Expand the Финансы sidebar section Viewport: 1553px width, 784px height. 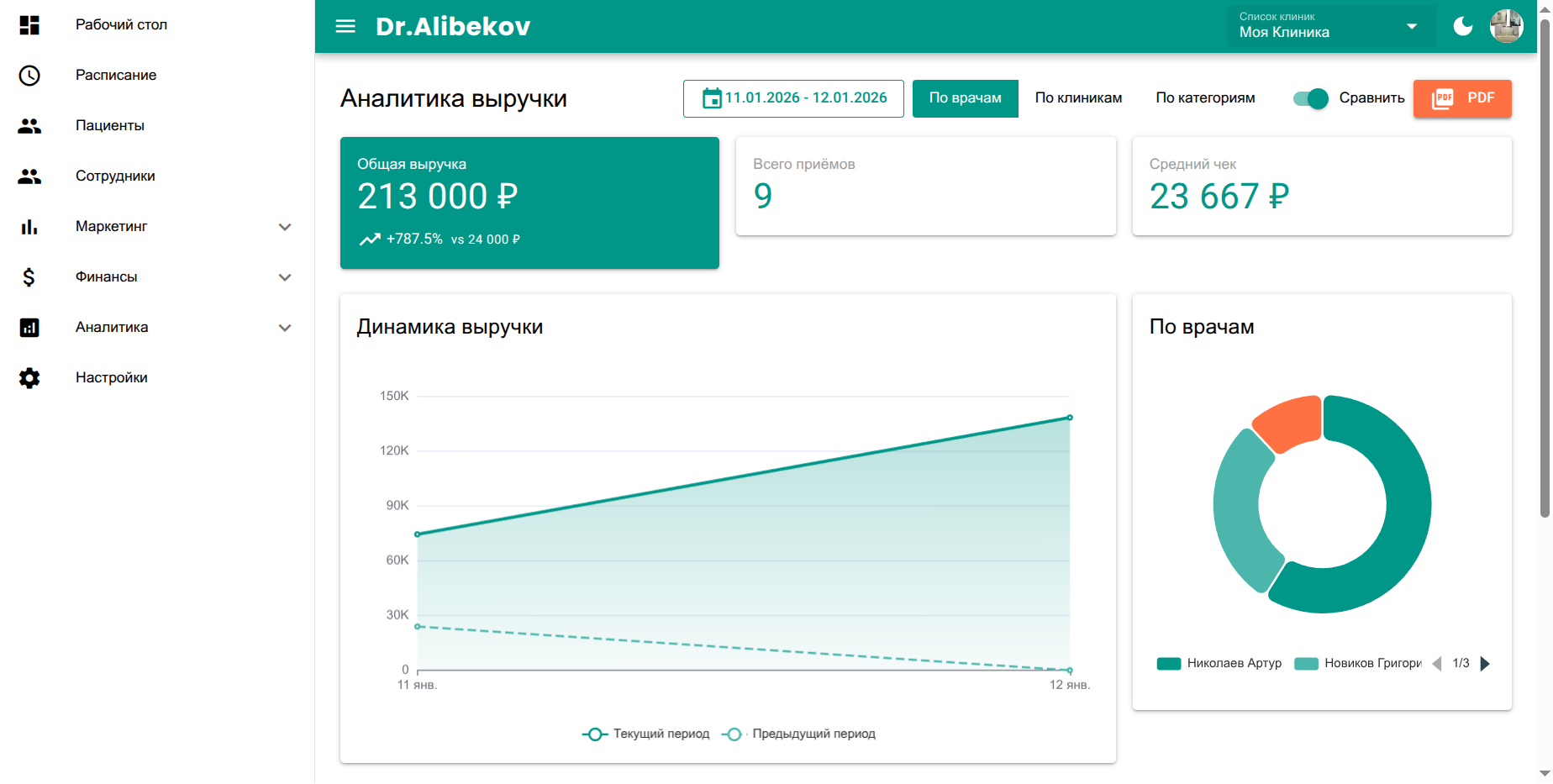pos(285,277)
